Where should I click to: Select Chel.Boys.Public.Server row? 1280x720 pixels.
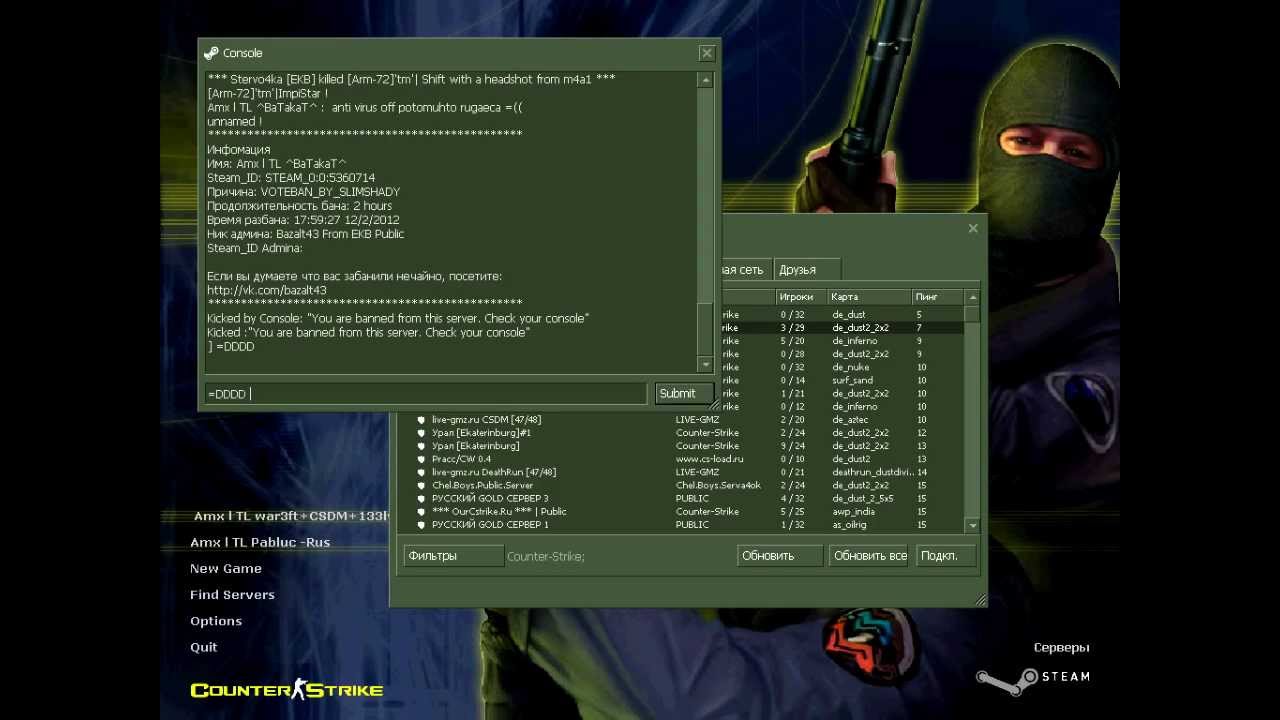click(x=680, y=485)
